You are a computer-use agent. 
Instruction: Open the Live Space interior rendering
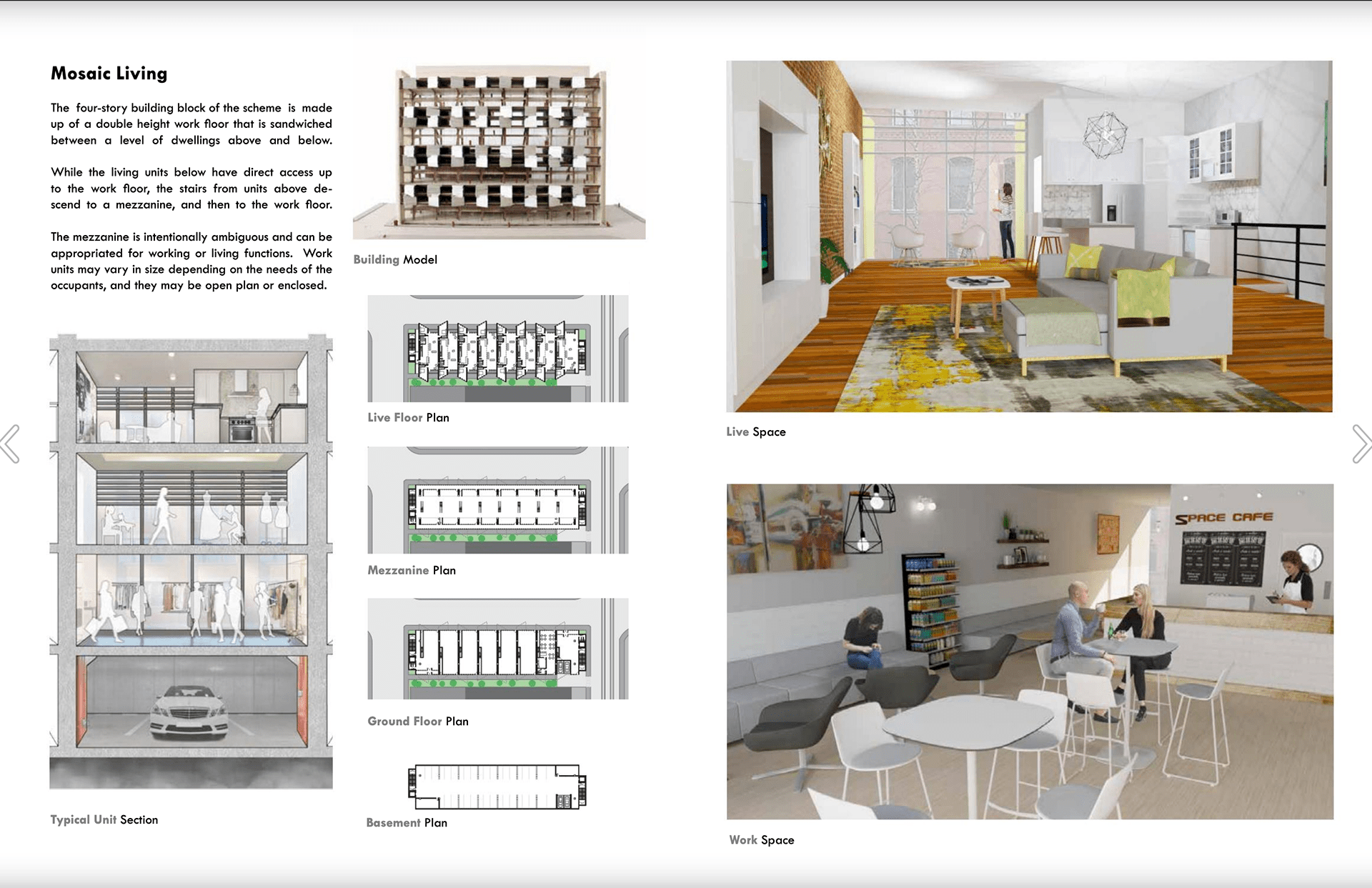tap(1029, 236)
